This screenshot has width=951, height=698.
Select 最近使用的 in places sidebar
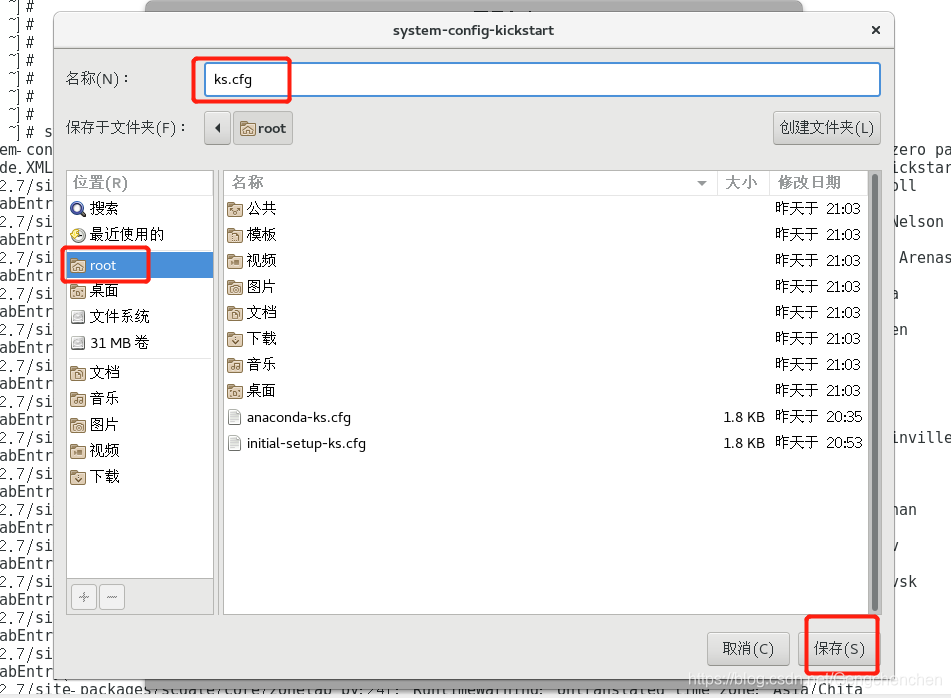[140, 235]
